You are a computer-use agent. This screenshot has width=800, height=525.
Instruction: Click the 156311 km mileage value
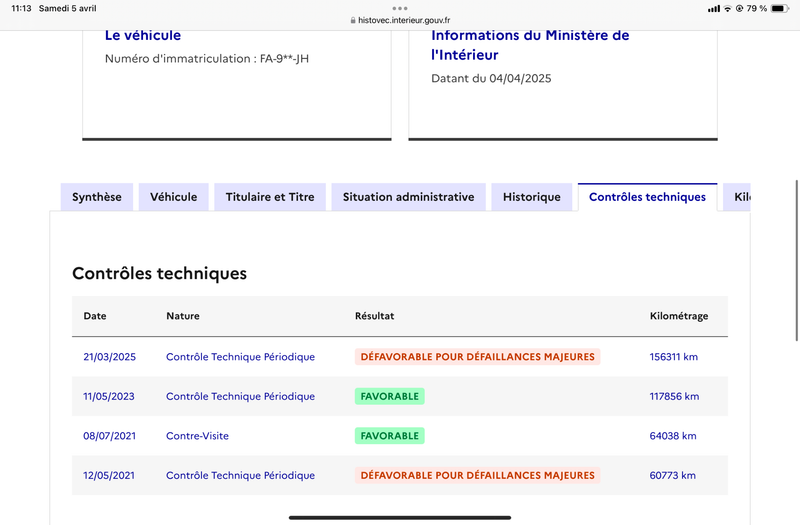coord(673,357)
